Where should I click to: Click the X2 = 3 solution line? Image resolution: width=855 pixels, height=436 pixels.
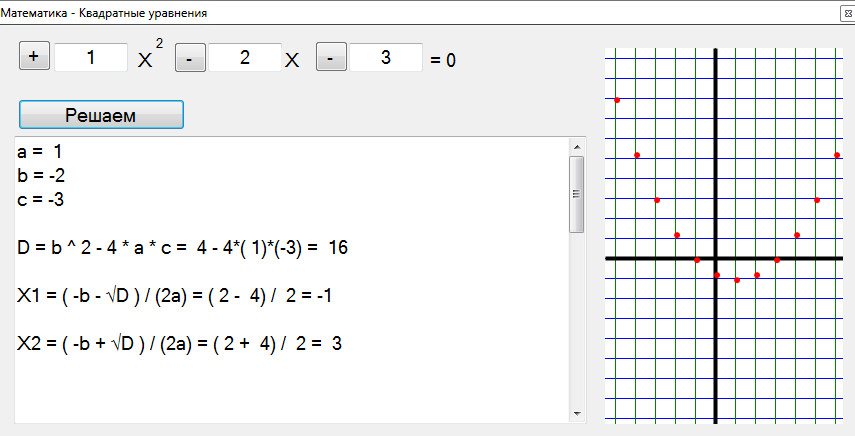(179, 344)
